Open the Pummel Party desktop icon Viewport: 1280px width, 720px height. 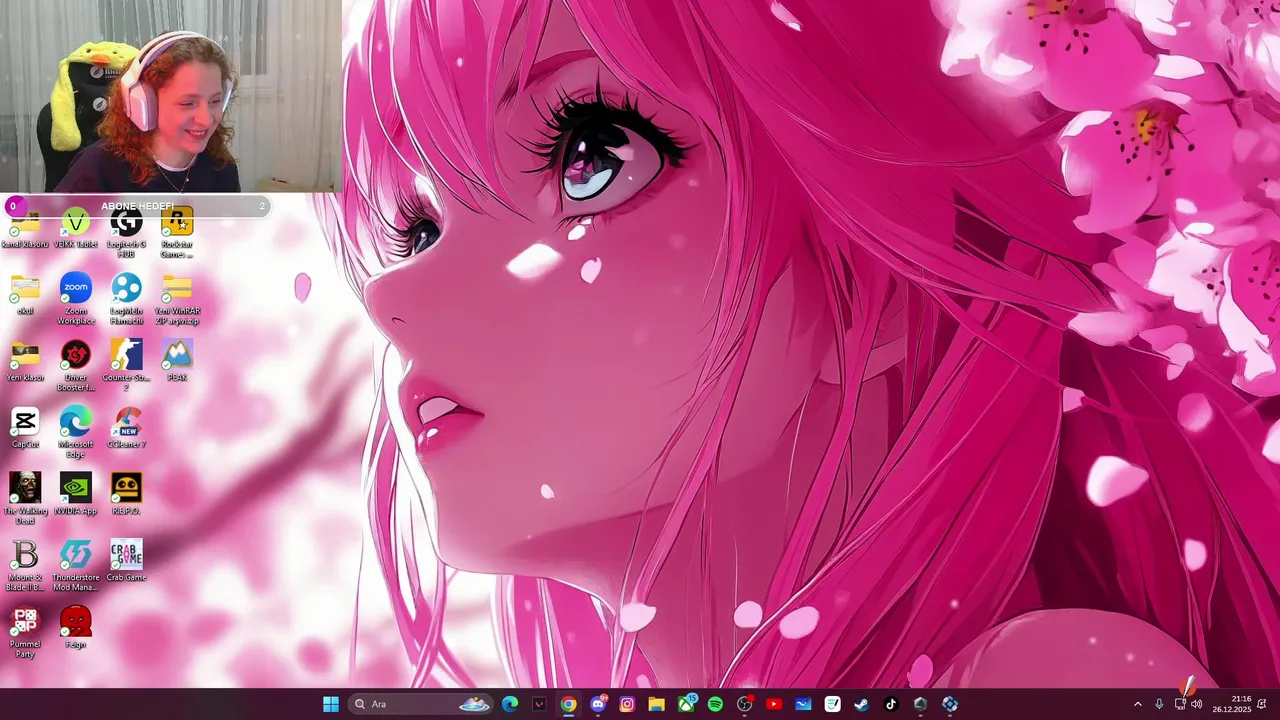25,632
